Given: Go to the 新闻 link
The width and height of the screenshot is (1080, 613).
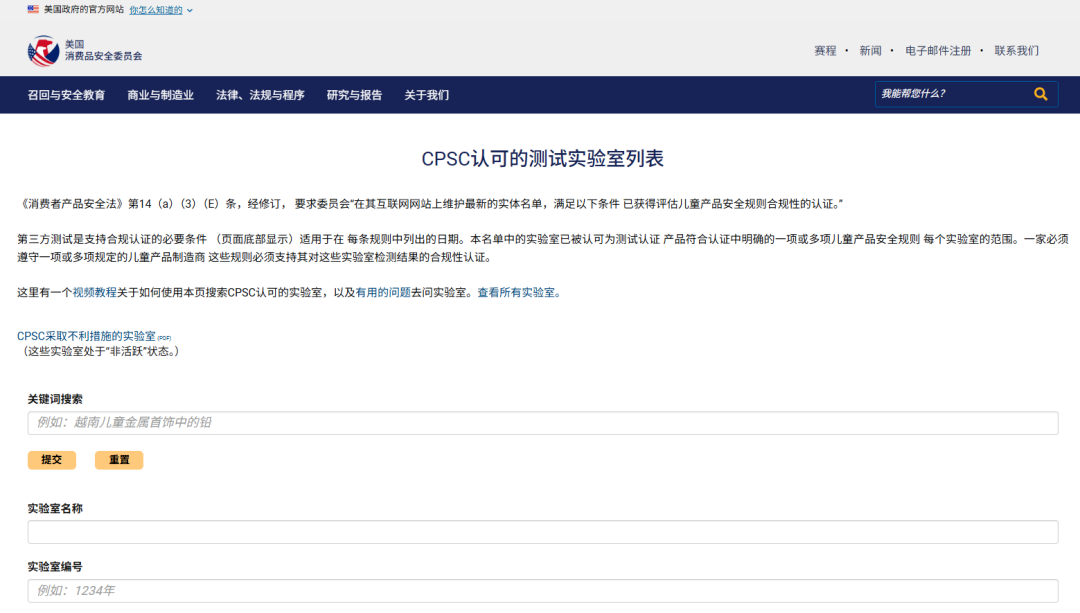Looking at the screenshot, I should [870, 50].
